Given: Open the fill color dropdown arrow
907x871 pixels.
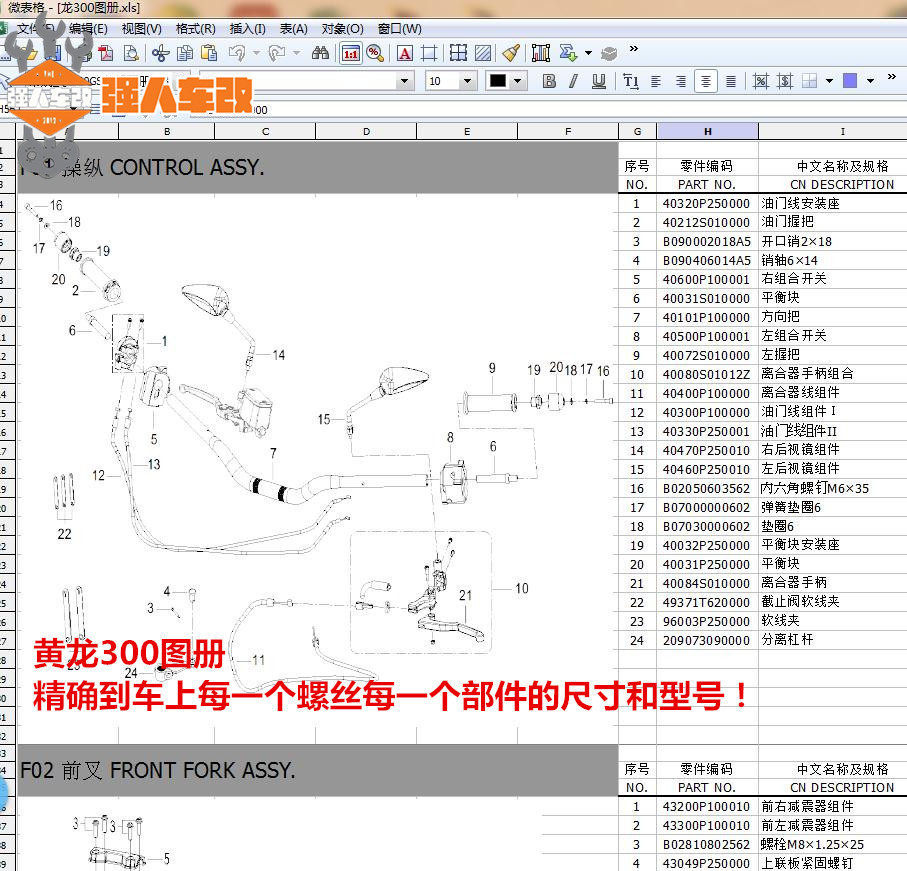Looking at the screenshot, I should [x=871, y=81].
